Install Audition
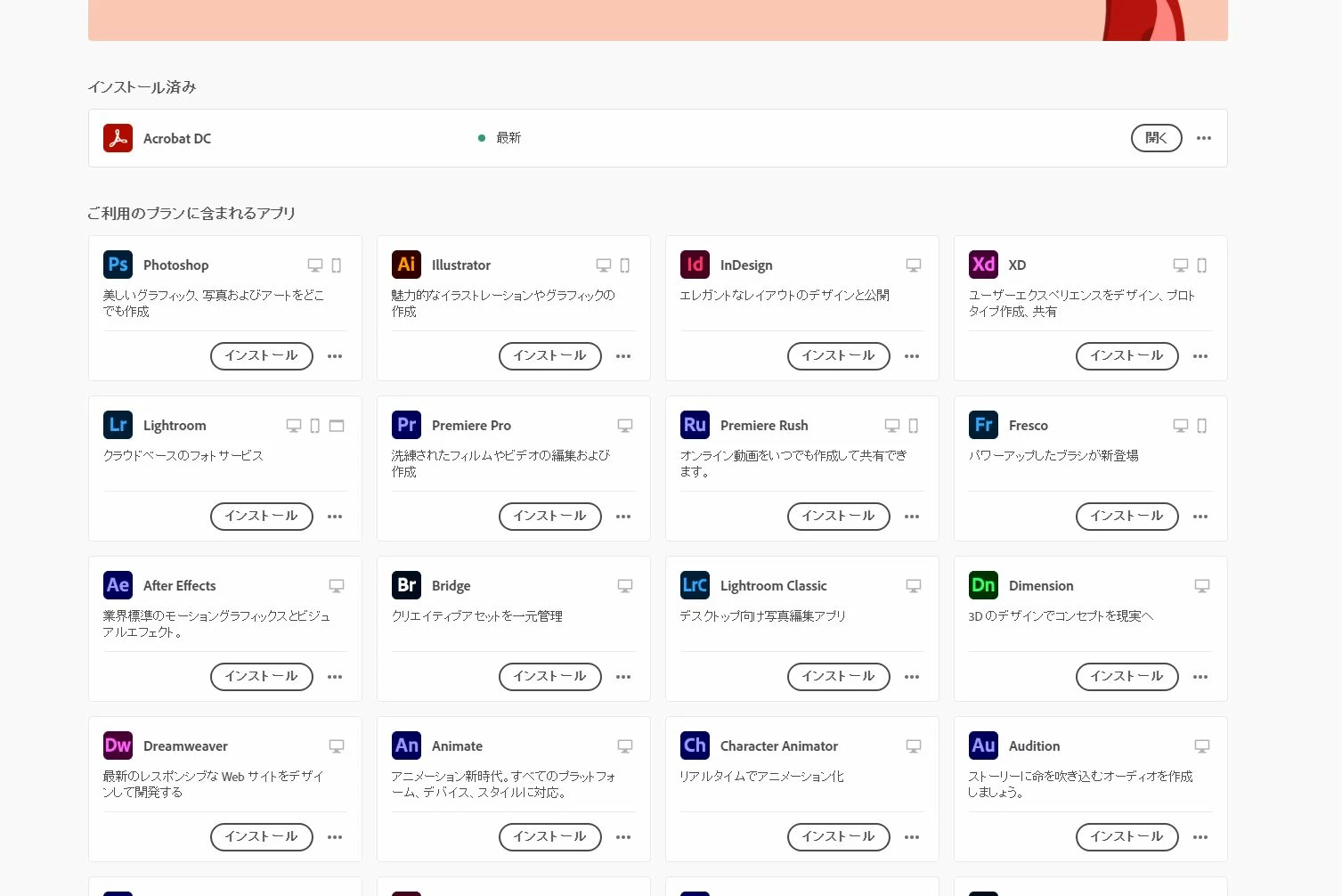 (1127, 836)
